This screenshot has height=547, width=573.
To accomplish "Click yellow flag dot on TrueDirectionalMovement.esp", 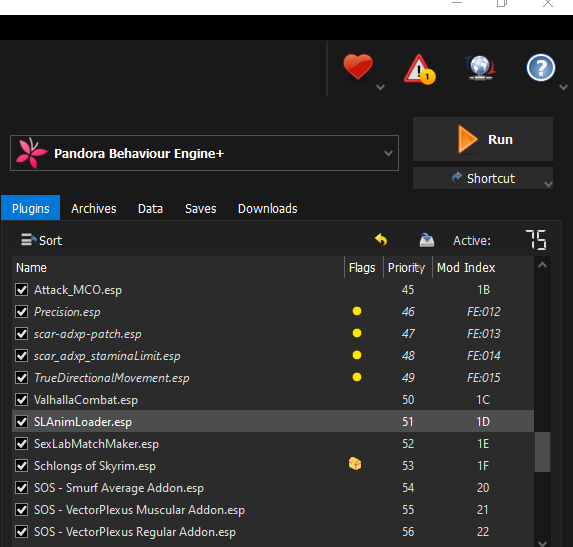I will click(357, 377).
